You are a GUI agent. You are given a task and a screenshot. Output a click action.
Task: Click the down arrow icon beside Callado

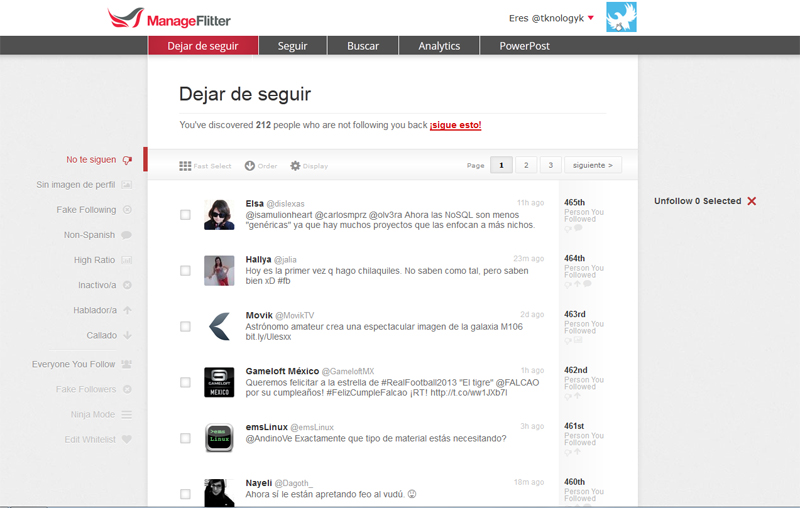click(128, 335)
